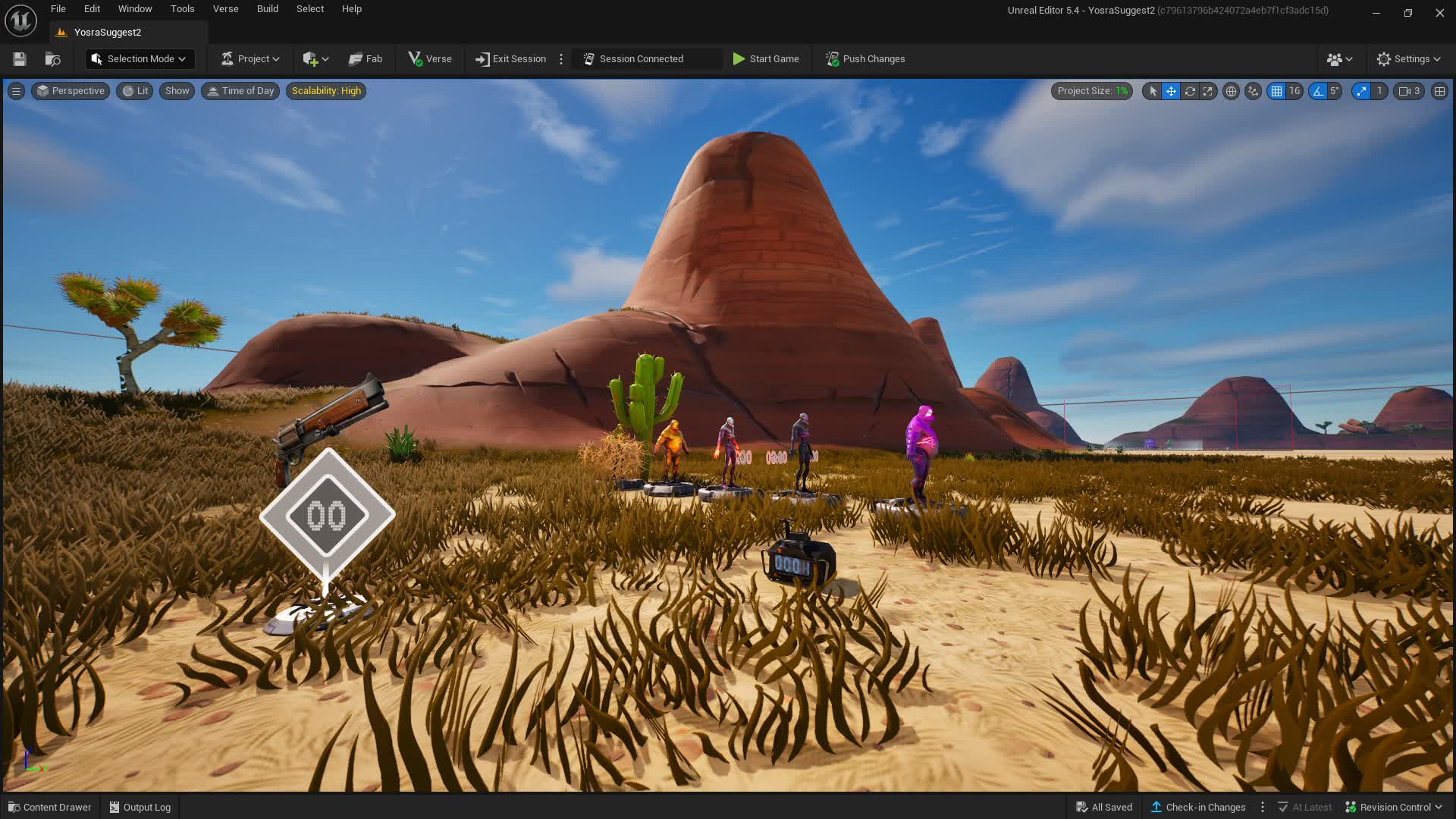Open the grid snap size 16 dropdown
Viewport: 1456px width, 819px height.
pyautogui.click(x=1294, y=91)
